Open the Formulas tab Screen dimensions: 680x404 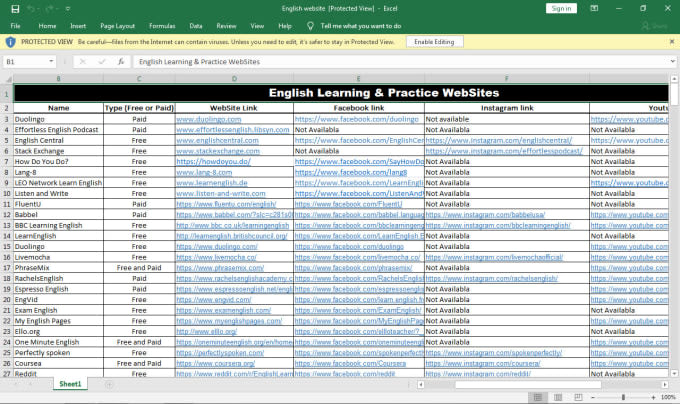(162, 26)
